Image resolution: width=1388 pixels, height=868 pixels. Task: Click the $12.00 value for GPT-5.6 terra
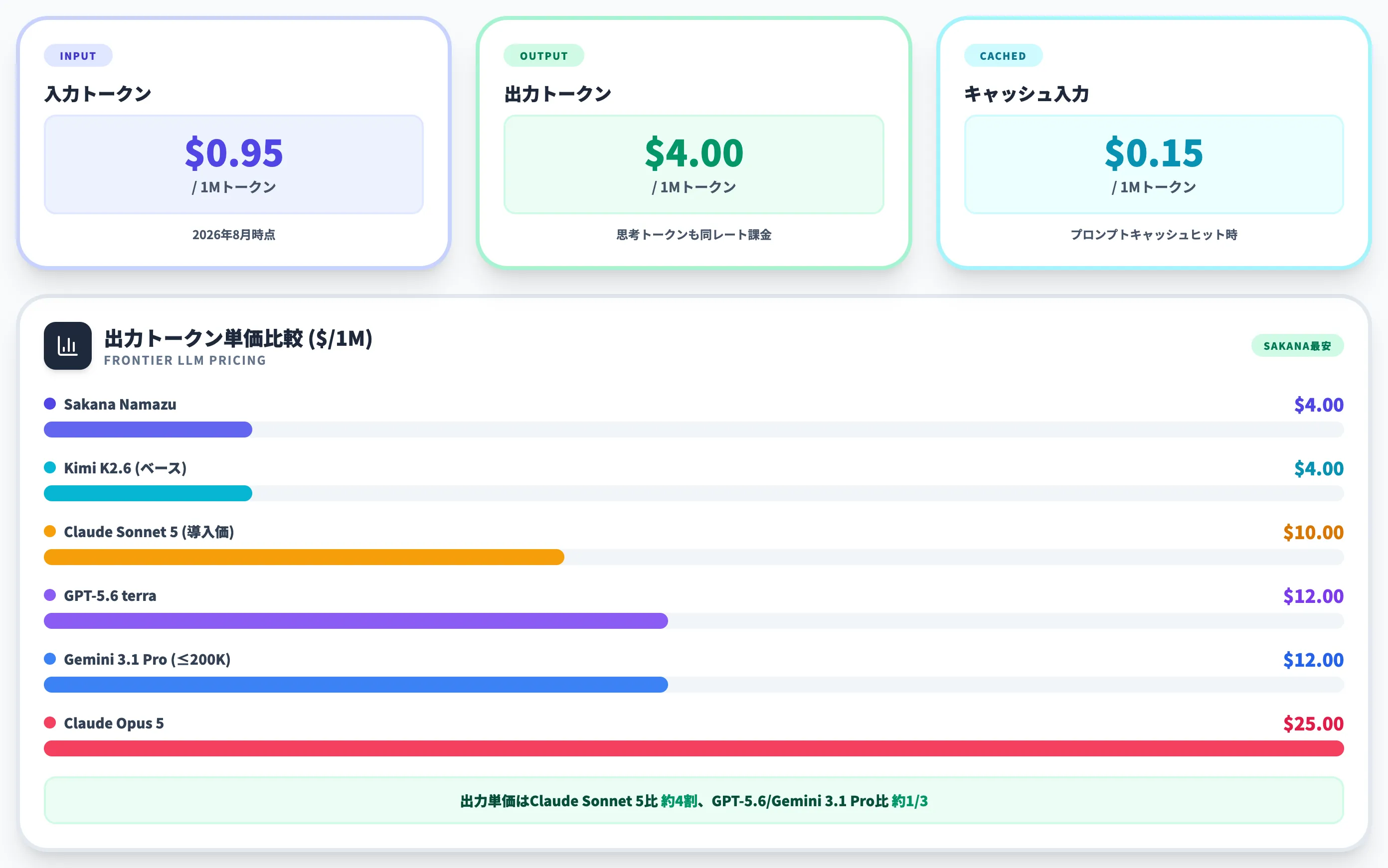click(1313, 596)
